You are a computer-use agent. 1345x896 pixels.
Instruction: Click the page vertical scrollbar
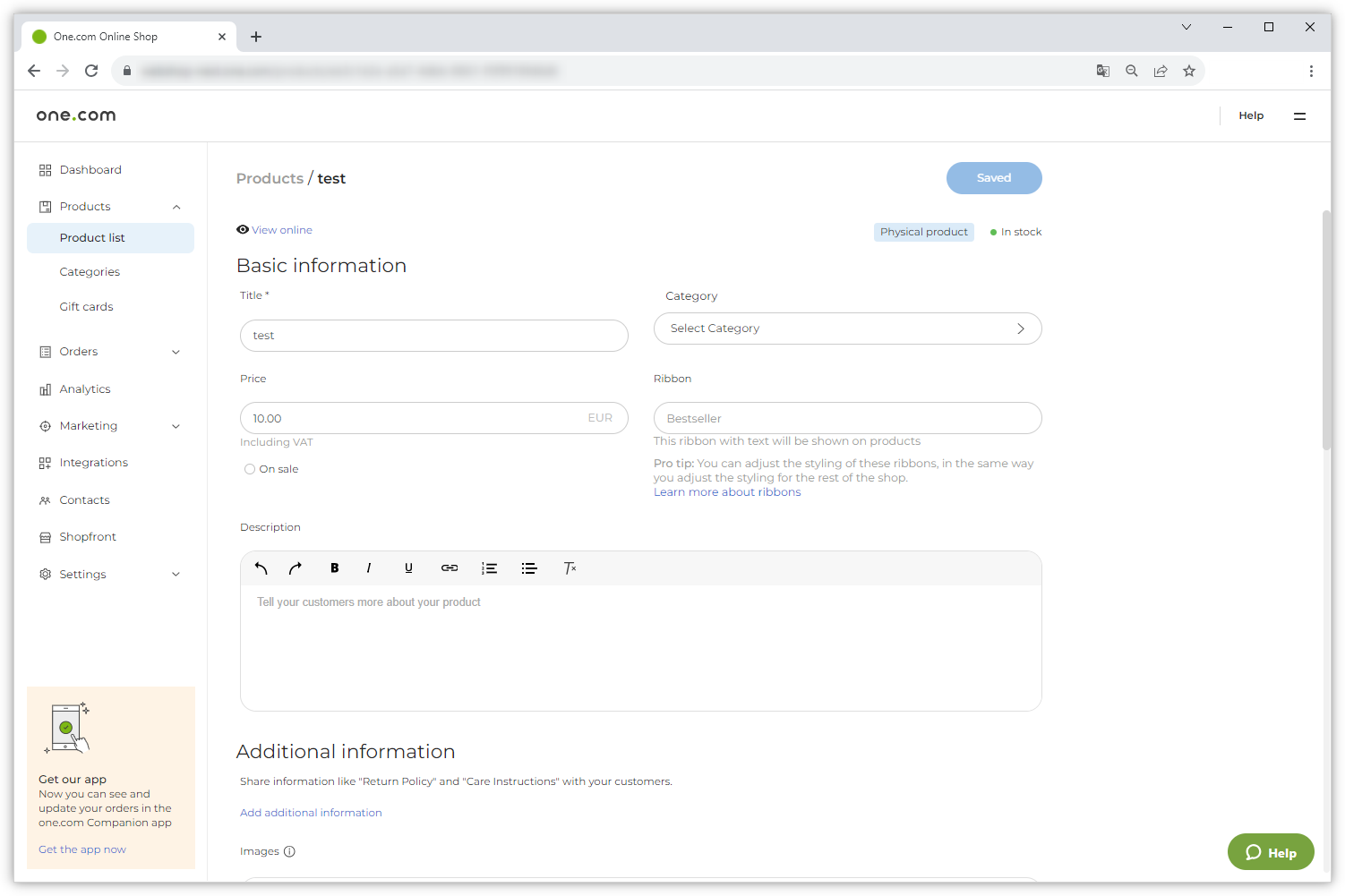1326,331
